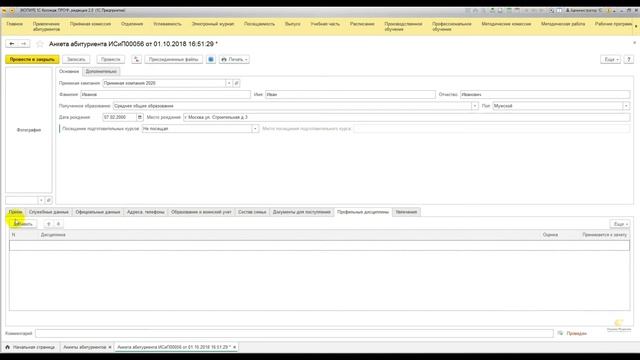Open the Приемная кампания linked record icon
Screen dimensions: 640x360
click(236, 83)
